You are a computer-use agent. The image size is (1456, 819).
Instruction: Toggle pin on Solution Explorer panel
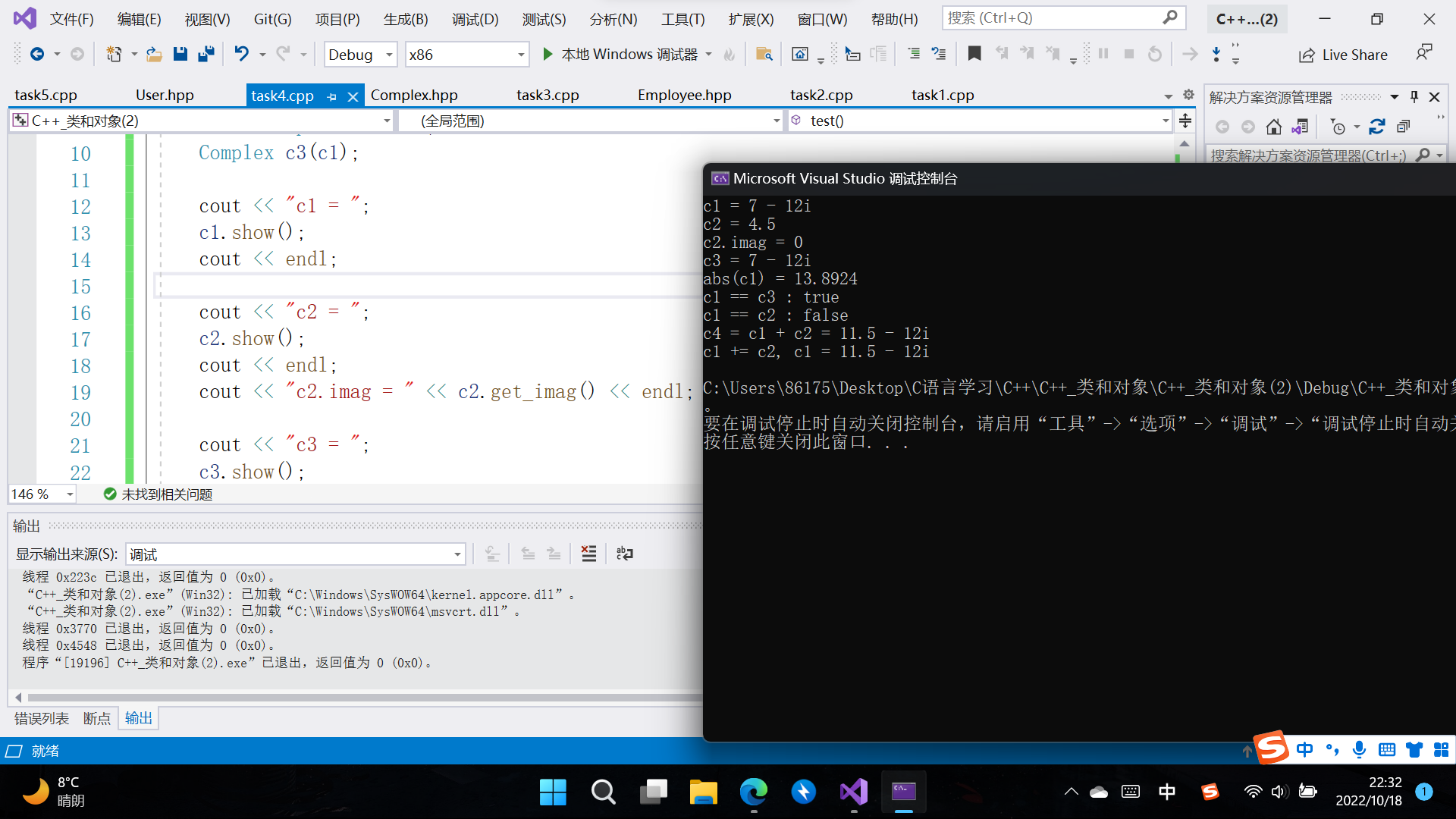pos(1414,96)
